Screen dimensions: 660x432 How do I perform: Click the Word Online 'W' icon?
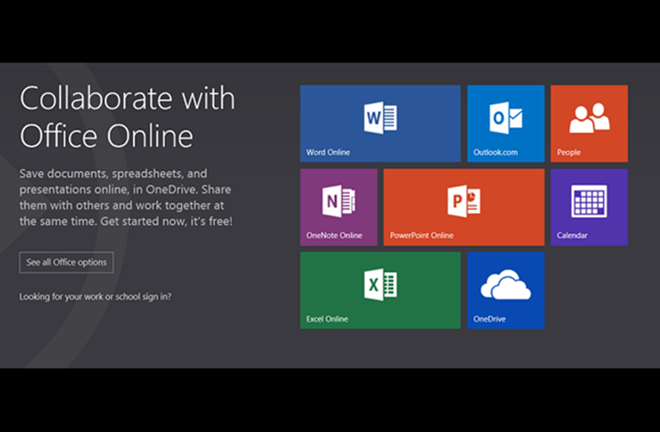click(x=380, y=119)
